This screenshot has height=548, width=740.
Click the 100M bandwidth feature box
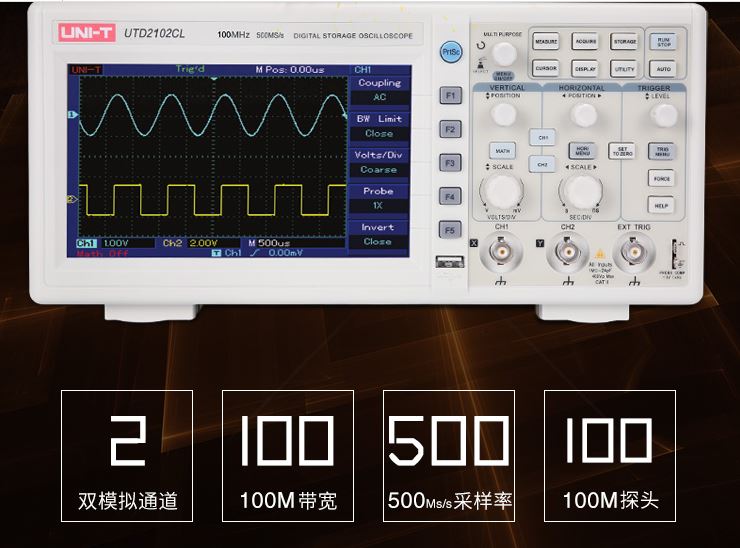click(288, 456)
